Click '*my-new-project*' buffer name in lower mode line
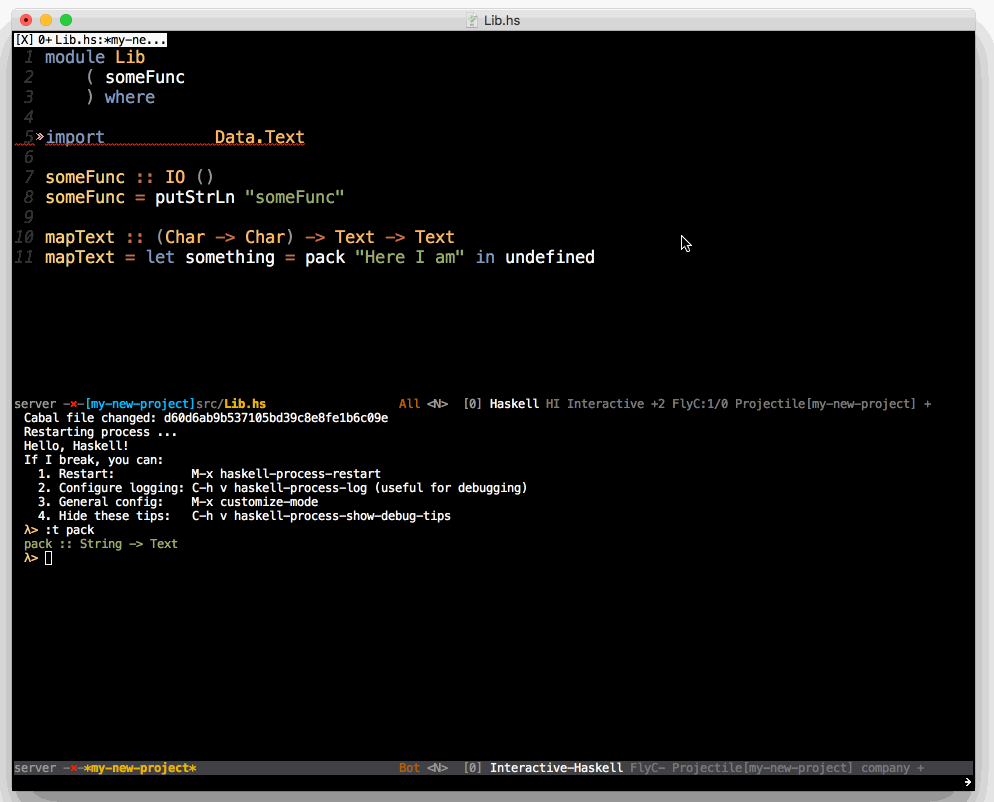This screenshot has width=994, height=802. (x=140, y=768)
